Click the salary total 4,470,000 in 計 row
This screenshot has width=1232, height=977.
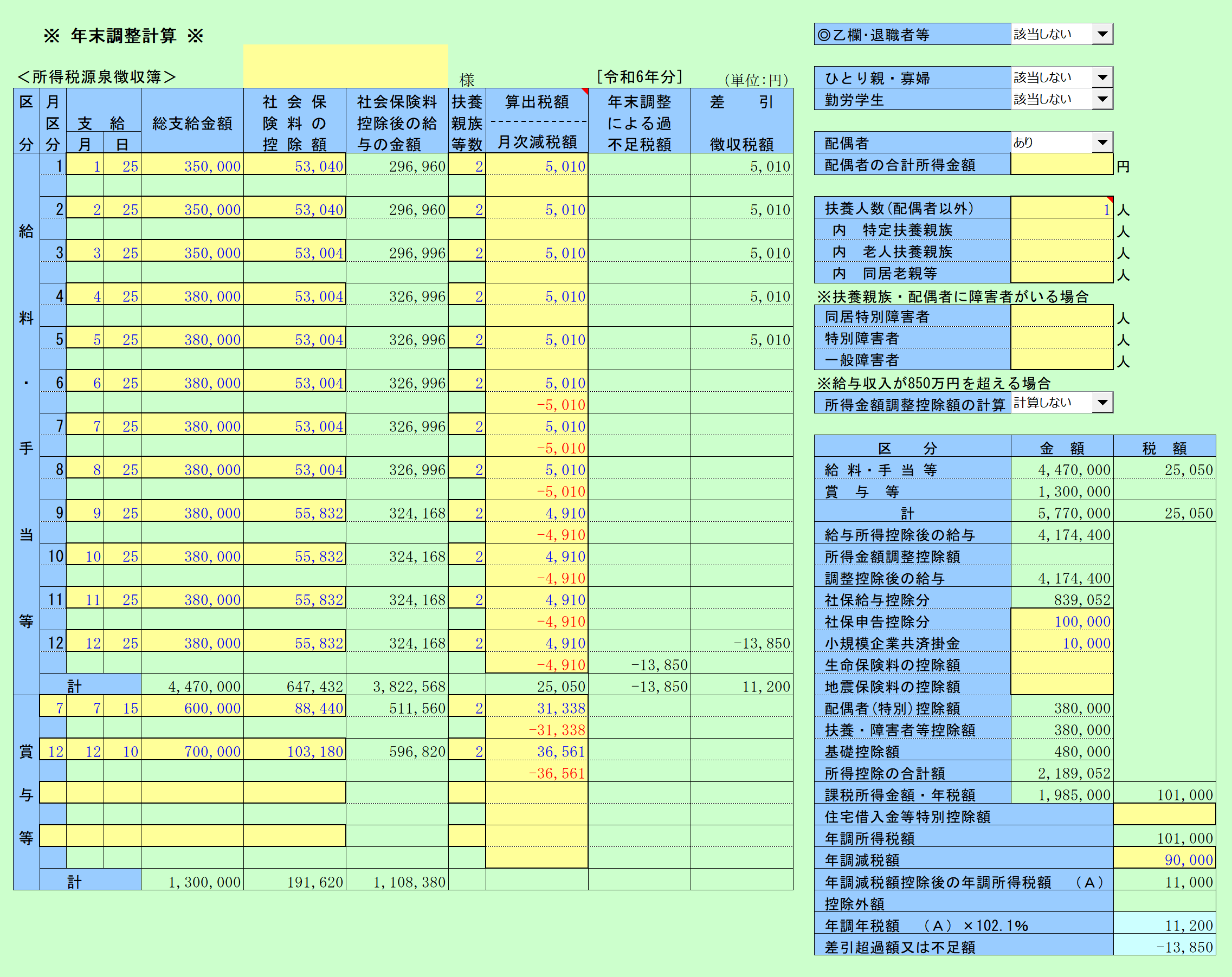point(192,685)
